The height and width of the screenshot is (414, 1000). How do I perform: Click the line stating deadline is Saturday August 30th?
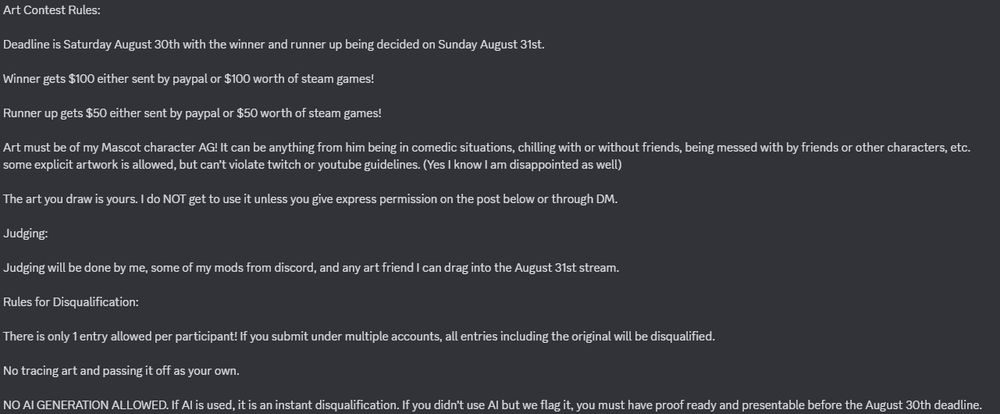coord(274,45)
